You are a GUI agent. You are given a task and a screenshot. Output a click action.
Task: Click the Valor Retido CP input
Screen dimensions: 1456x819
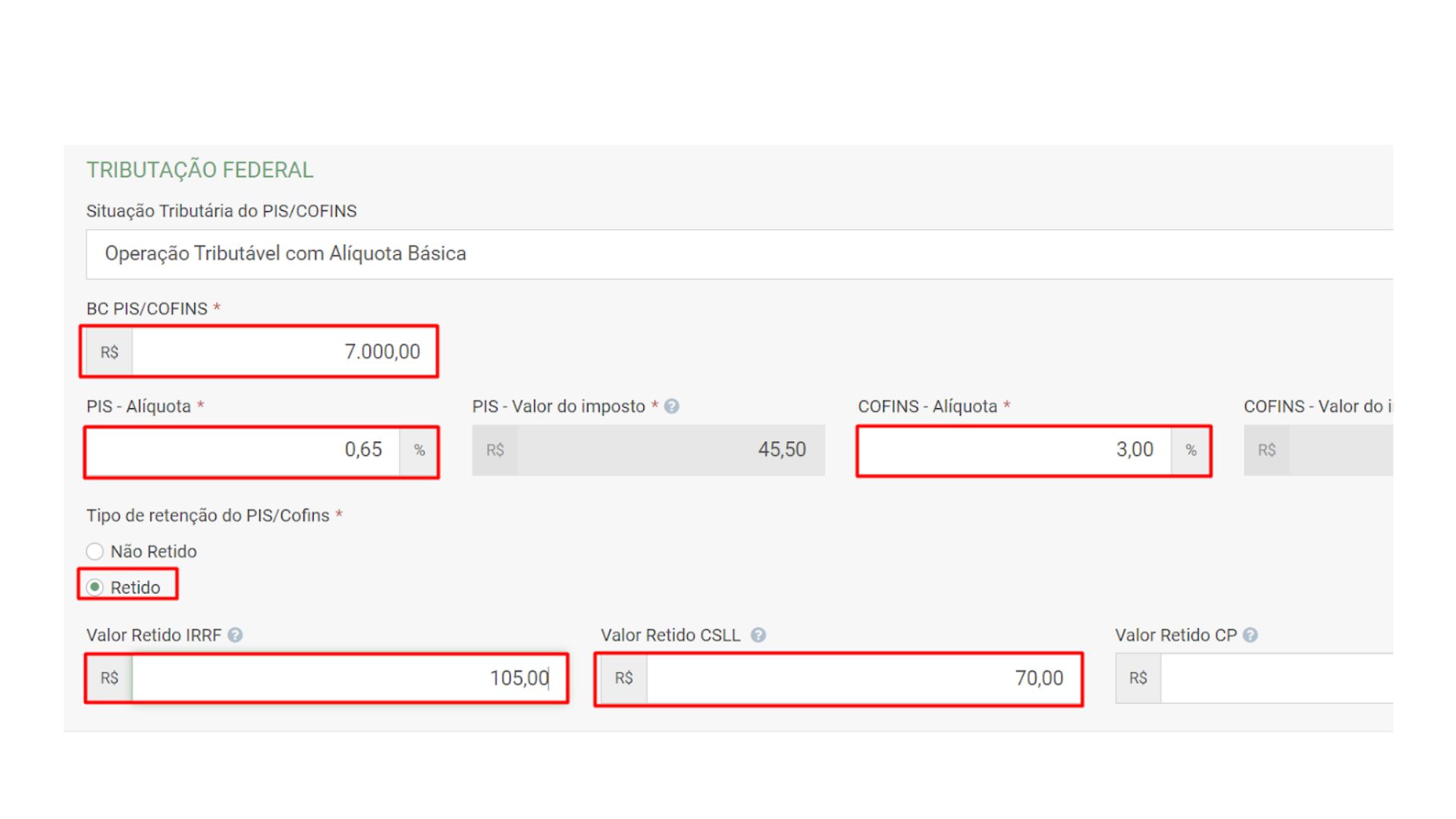(x=1278, y=678)
